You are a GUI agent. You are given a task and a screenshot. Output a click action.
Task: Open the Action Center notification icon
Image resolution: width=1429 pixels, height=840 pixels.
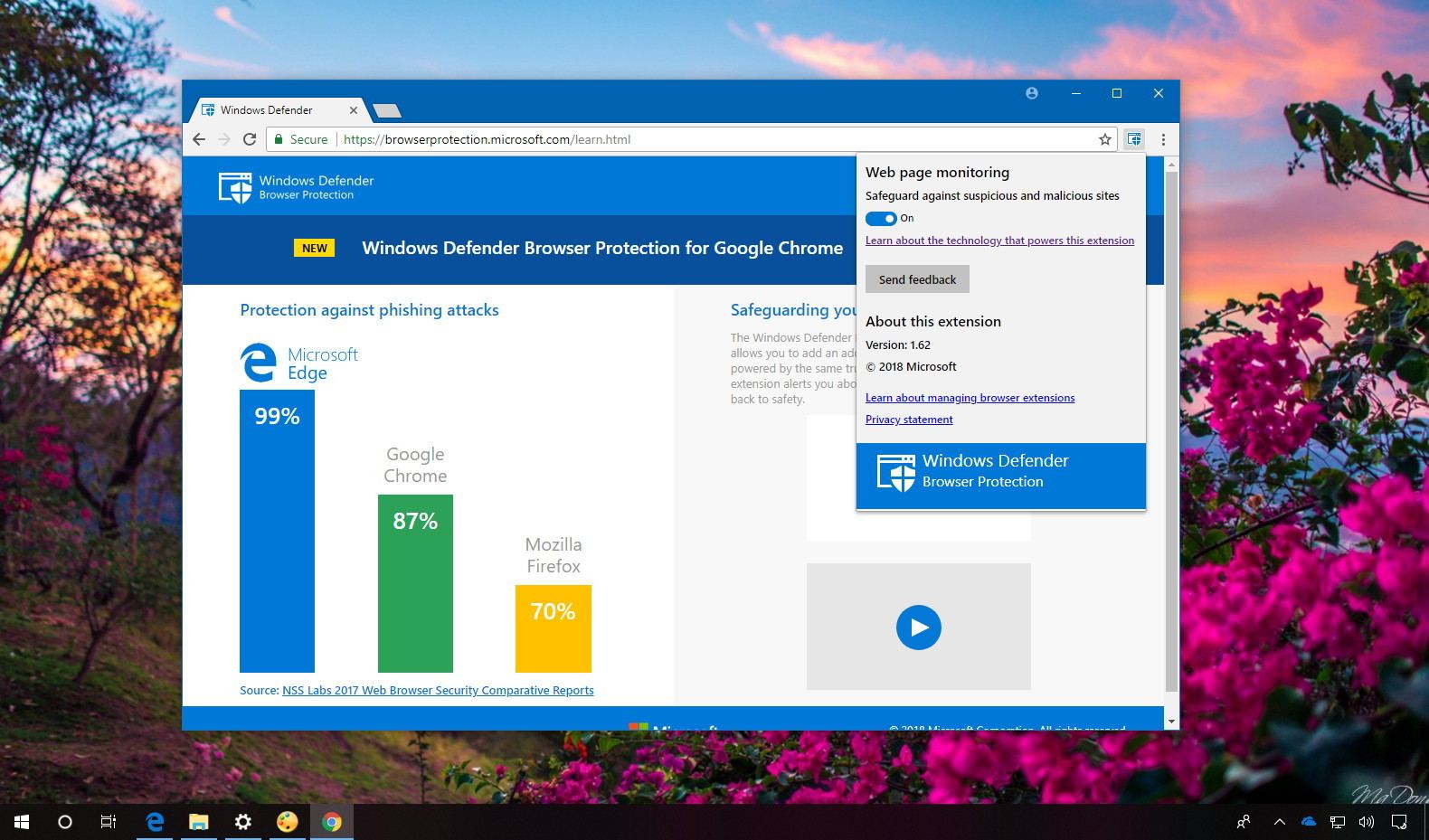(x=1399, y=822)
